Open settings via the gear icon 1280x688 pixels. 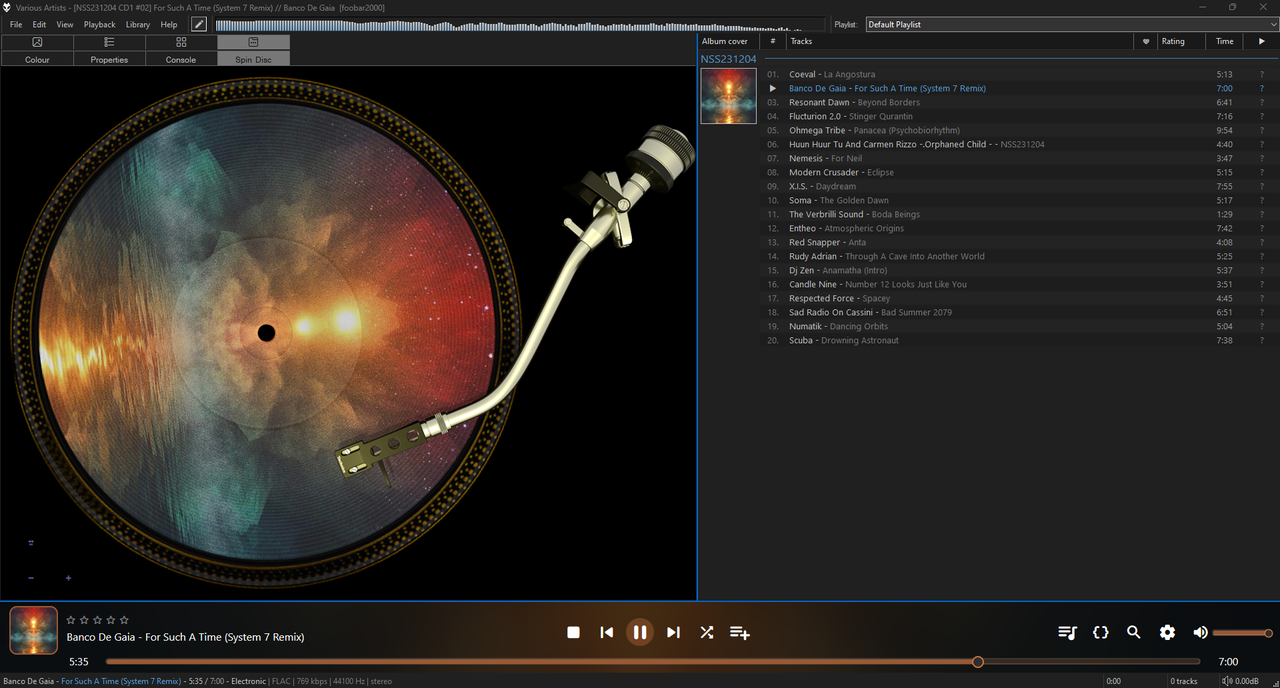tap(1167, 632)
